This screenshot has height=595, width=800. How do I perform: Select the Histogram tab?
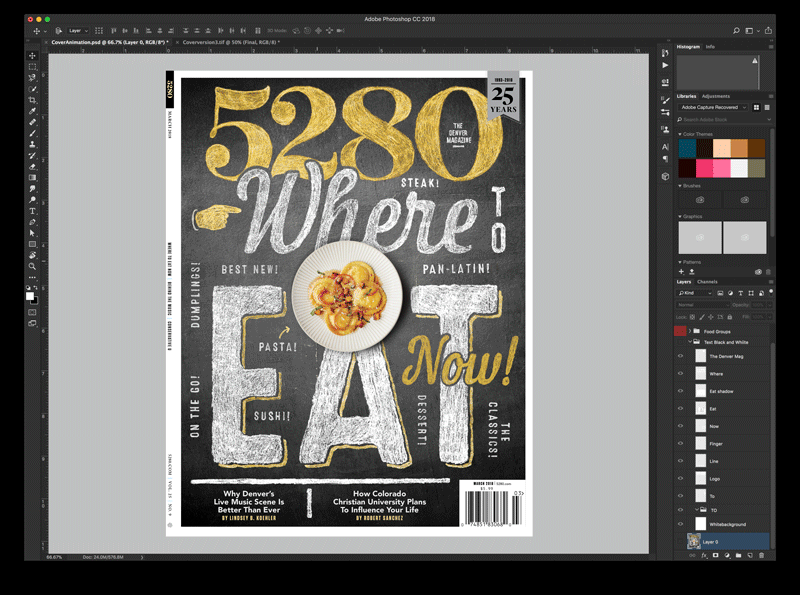[x=688, y=46]
